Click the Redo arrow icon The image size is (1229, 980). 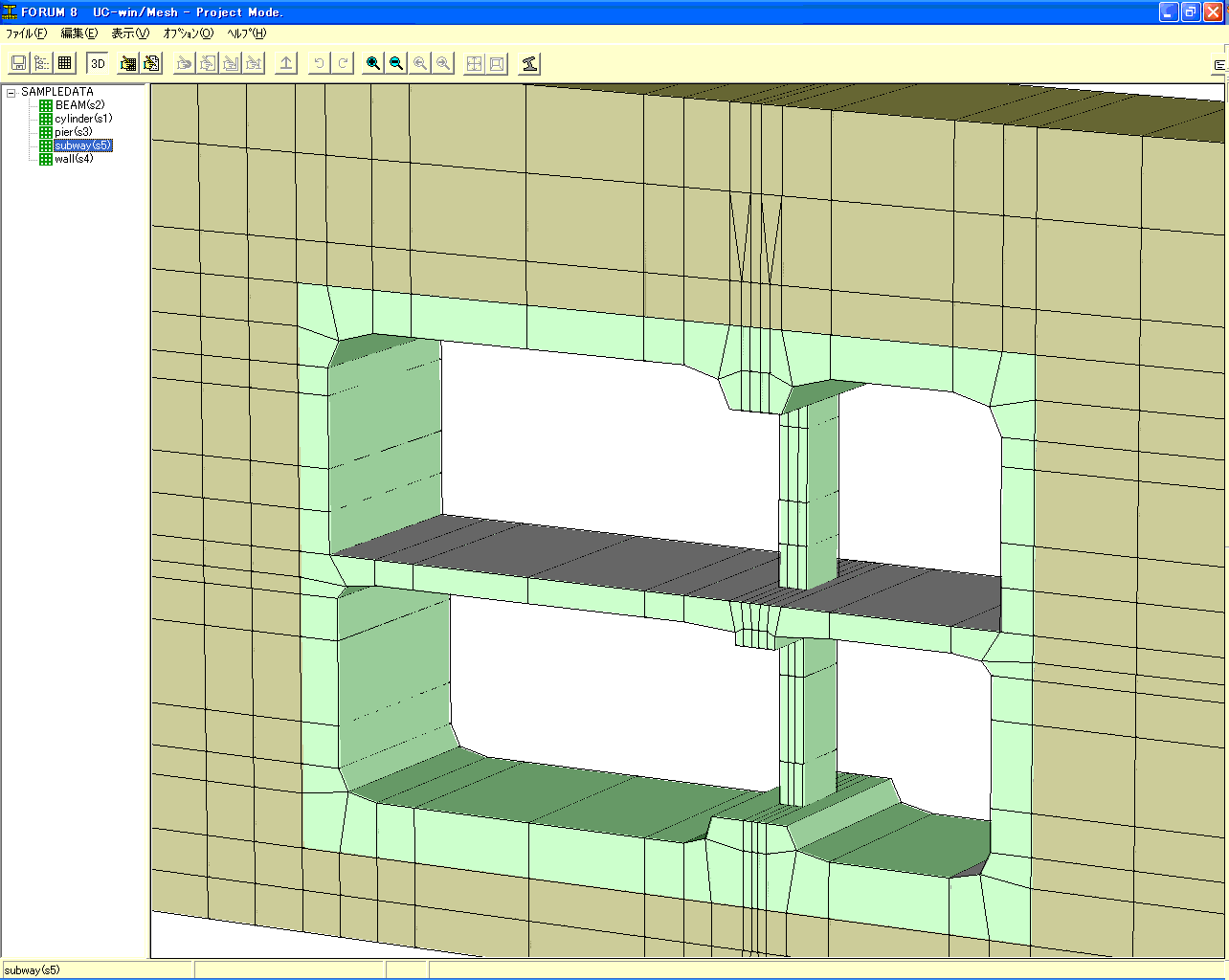coord(343,63)
